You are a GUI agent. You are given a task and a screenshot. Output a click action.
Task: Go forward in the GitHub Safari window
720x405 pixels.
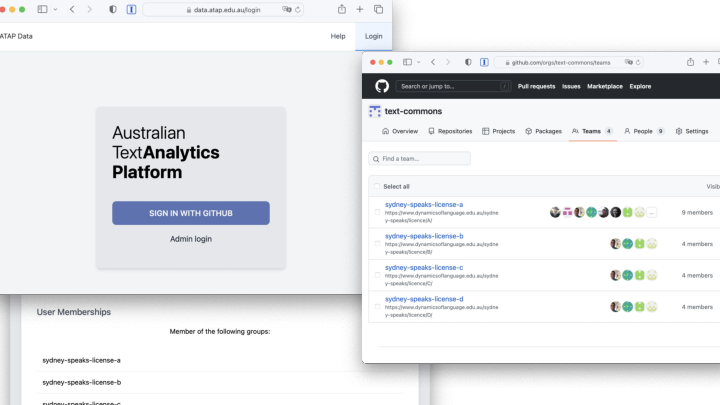tap(448, 62)
